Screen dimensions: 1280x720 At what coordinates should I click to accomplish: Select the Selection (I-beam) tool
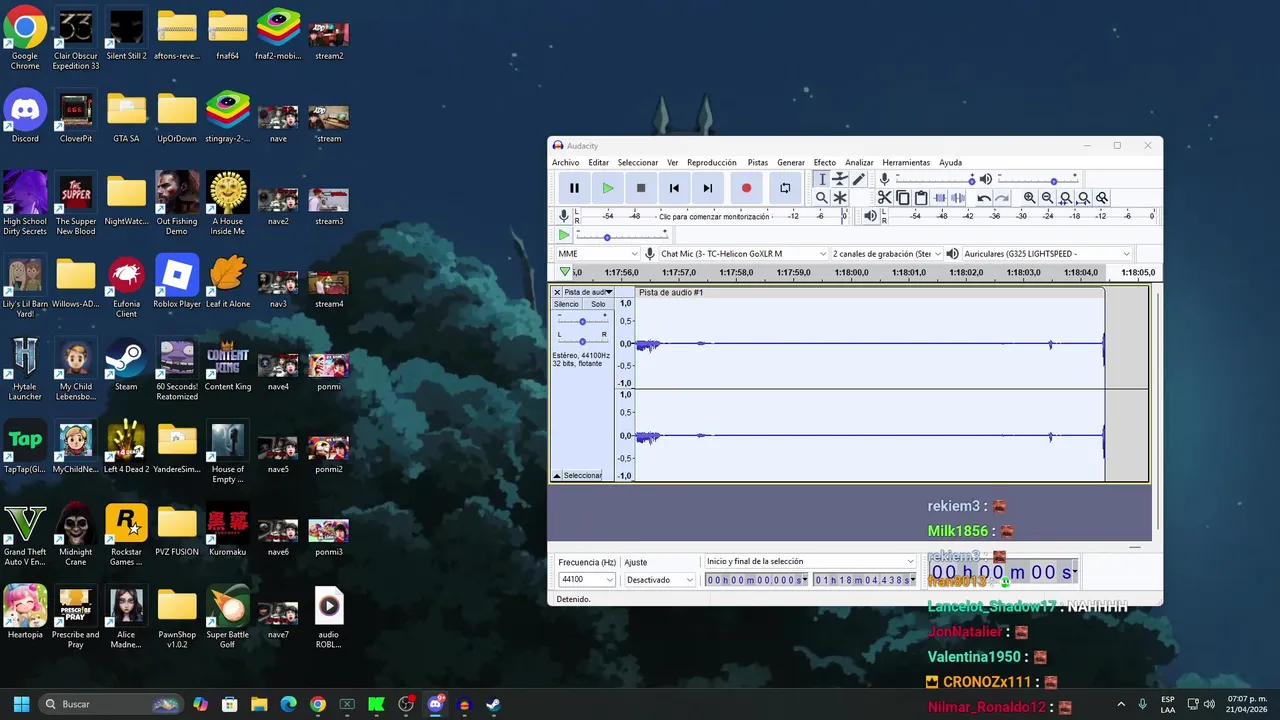pos(822,179)
